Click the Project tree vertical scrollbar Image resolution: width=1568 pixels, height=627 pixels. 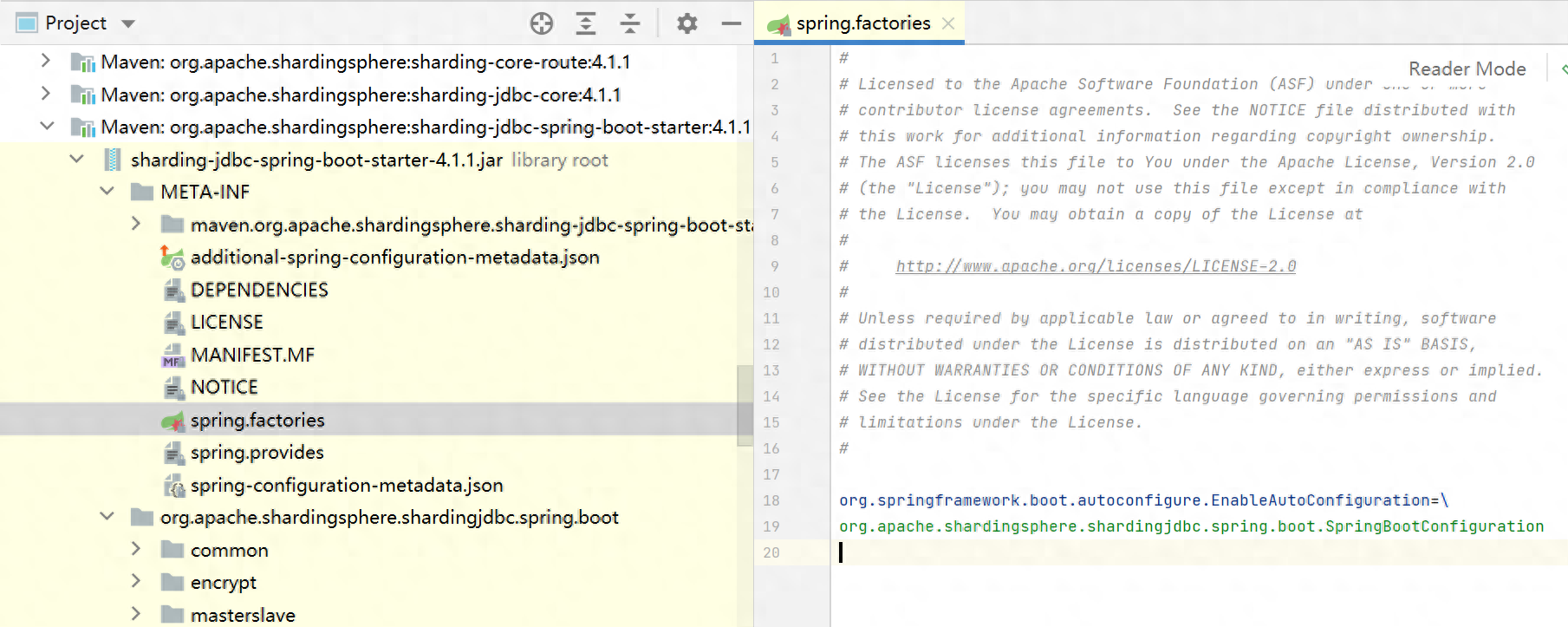[x=745, y=405]
